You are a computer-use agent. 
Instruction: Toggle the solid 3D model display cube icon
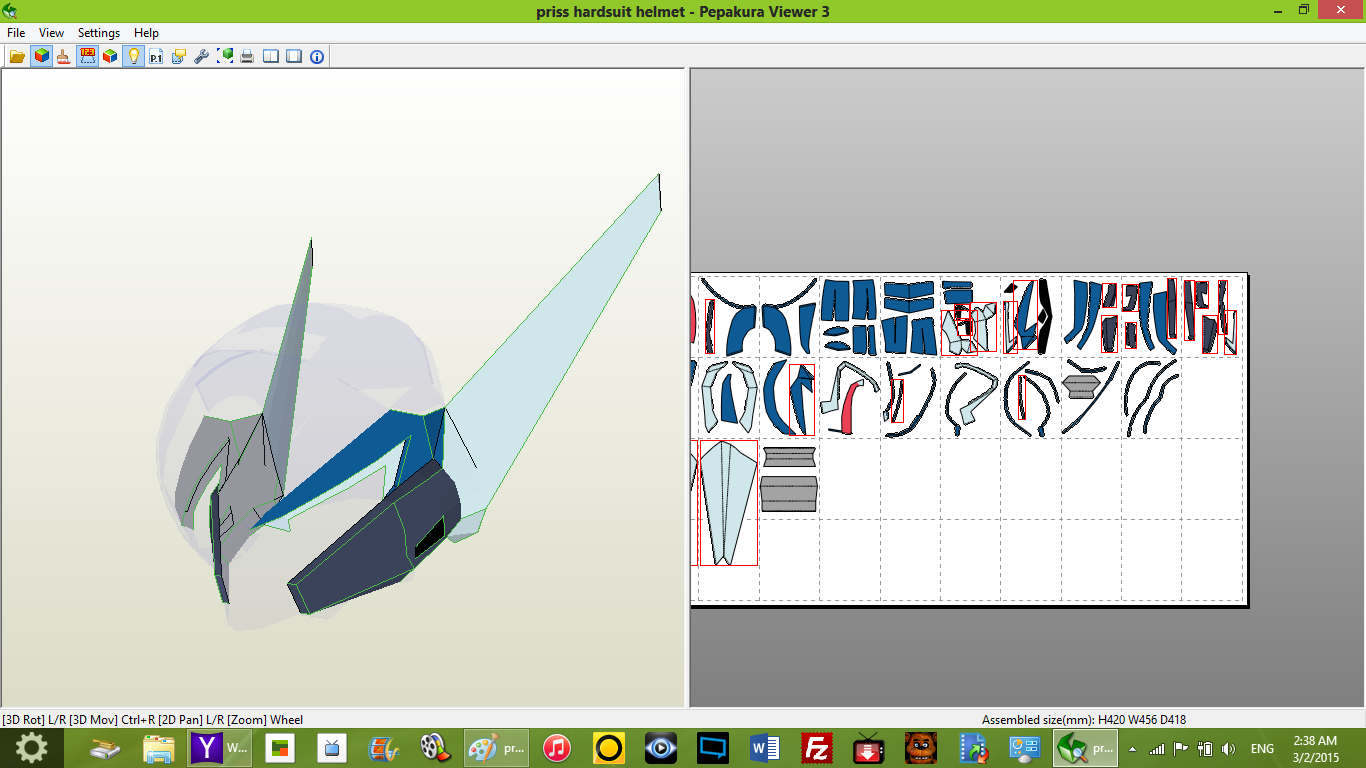pyautogui.click(x=41, y=56)
